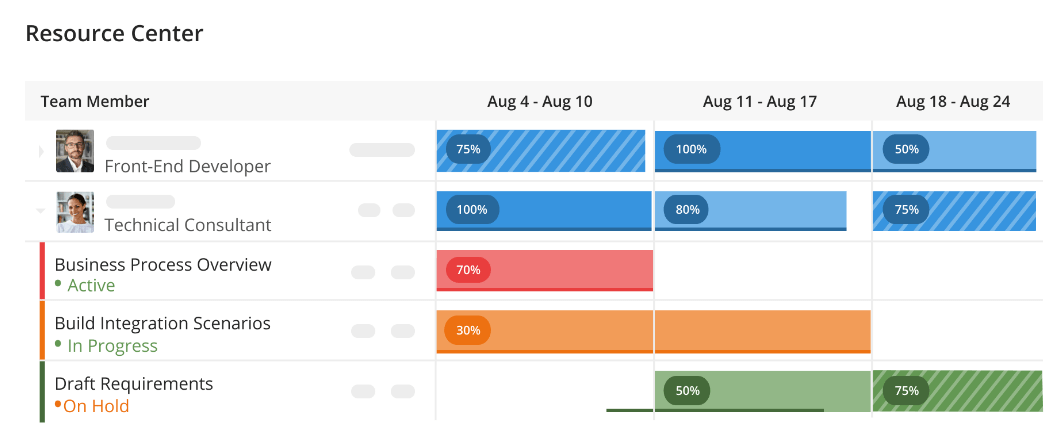Screen dimensions: 1060x448
Task: Click the On Hold status label
Action: (96, 406)
